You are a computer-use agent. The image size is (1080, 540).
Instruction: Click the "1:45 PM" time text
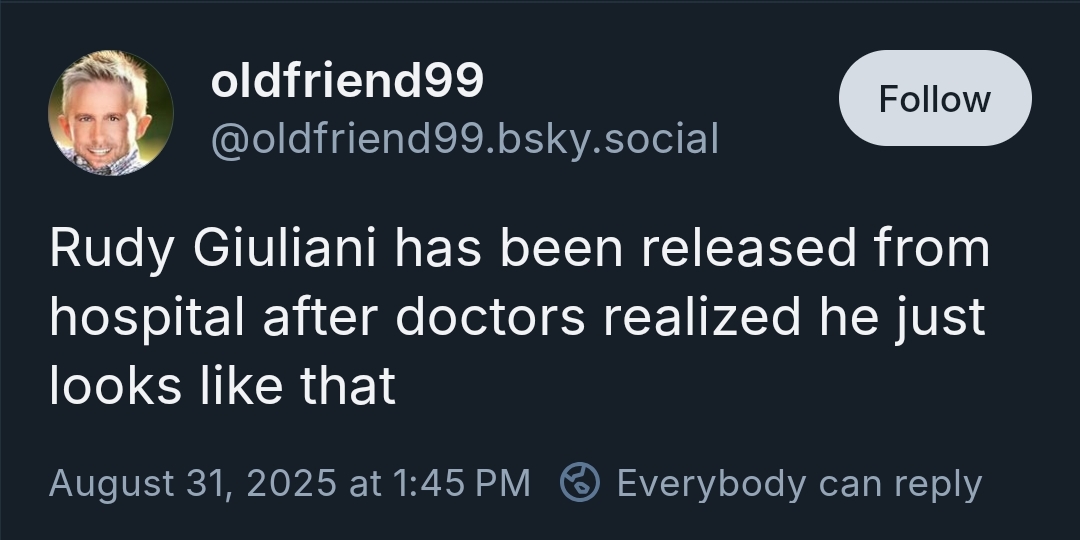click(461, 483)
